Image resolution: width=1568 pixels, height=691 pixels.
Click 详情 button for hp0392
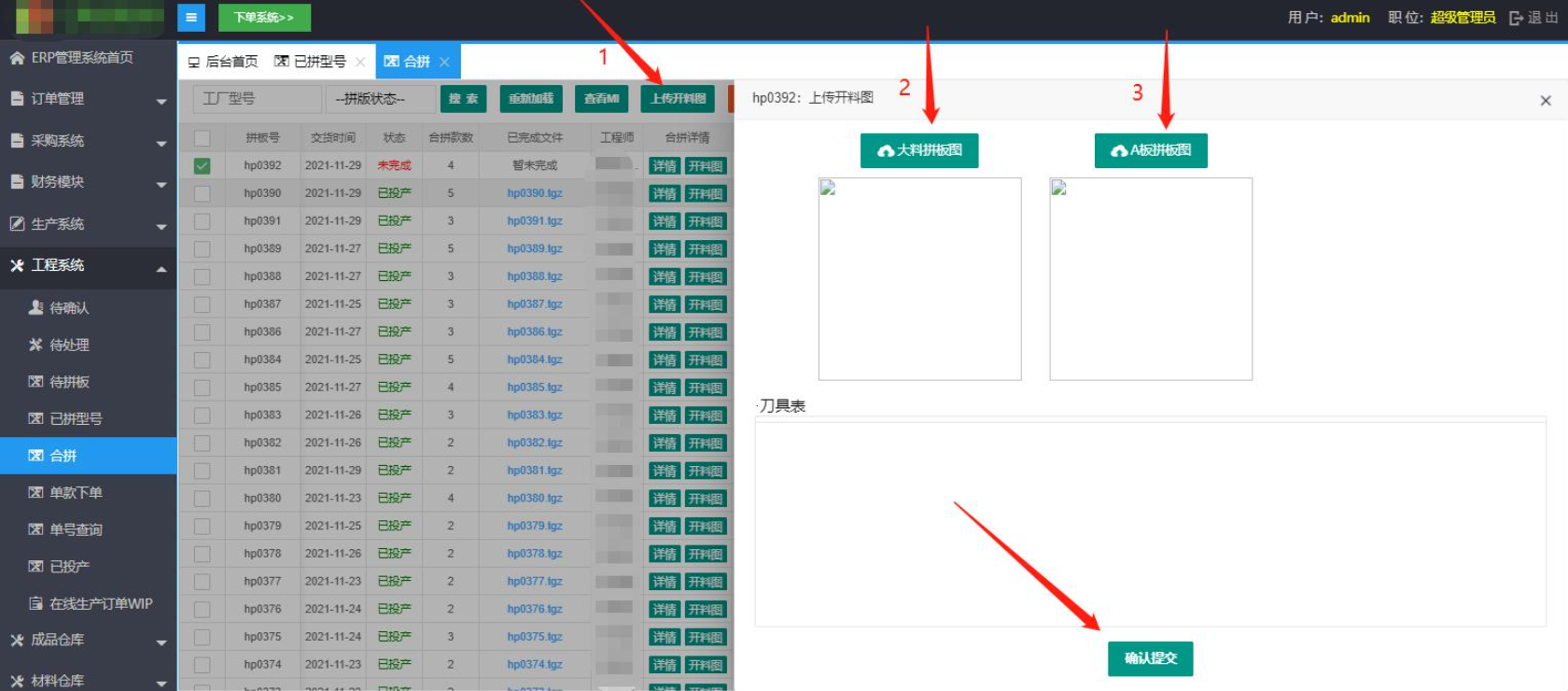665,166
